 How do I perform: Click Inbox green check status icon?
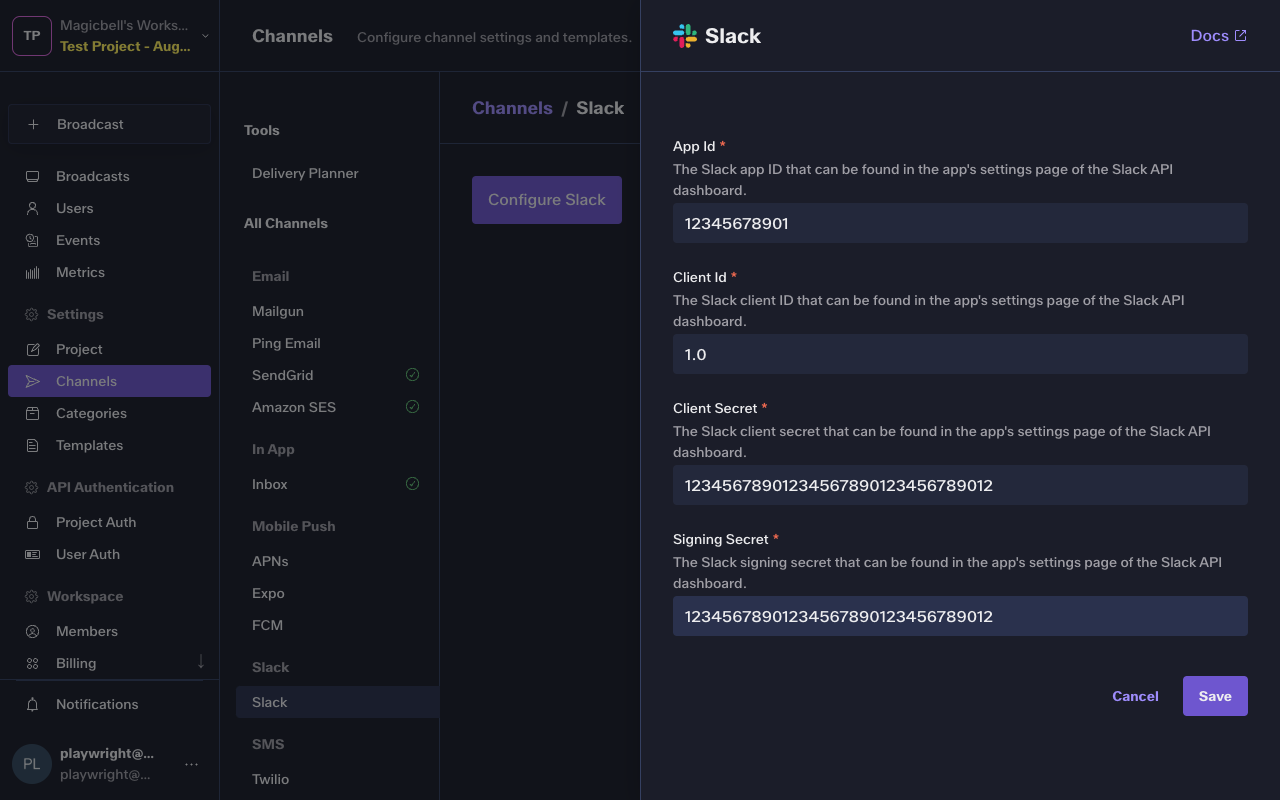pyautogui.click(x=412, y=484)
